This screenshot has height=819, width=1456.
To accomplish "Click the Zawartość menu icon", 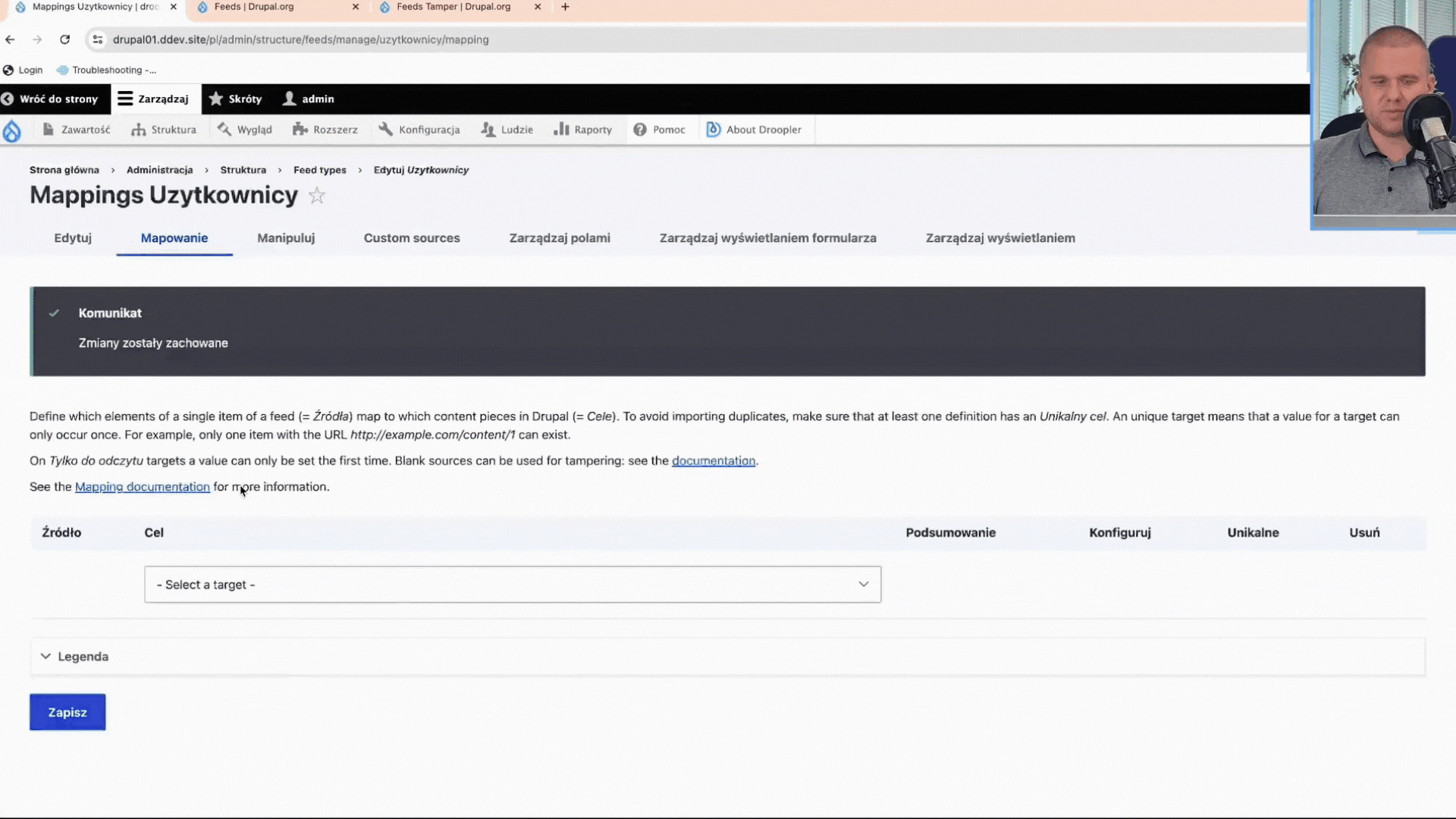I will (x=48, y=129).
